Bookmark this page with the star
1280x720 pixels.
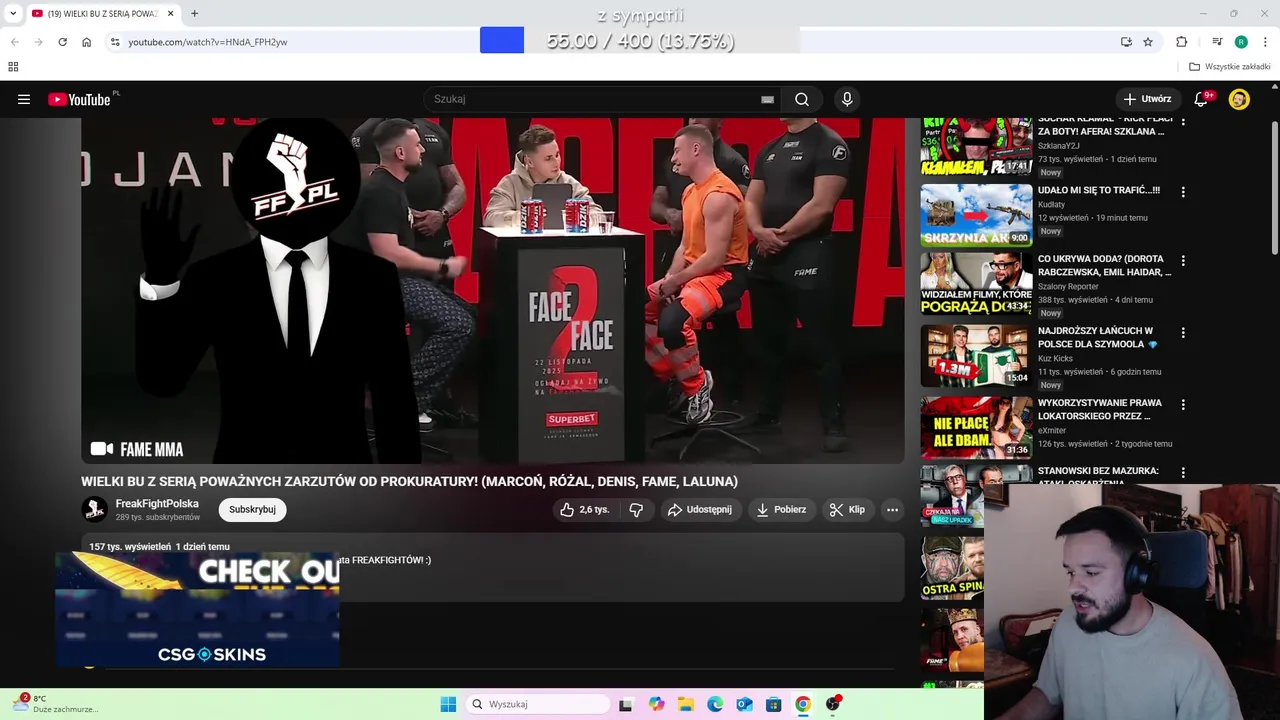point(1148,42)
